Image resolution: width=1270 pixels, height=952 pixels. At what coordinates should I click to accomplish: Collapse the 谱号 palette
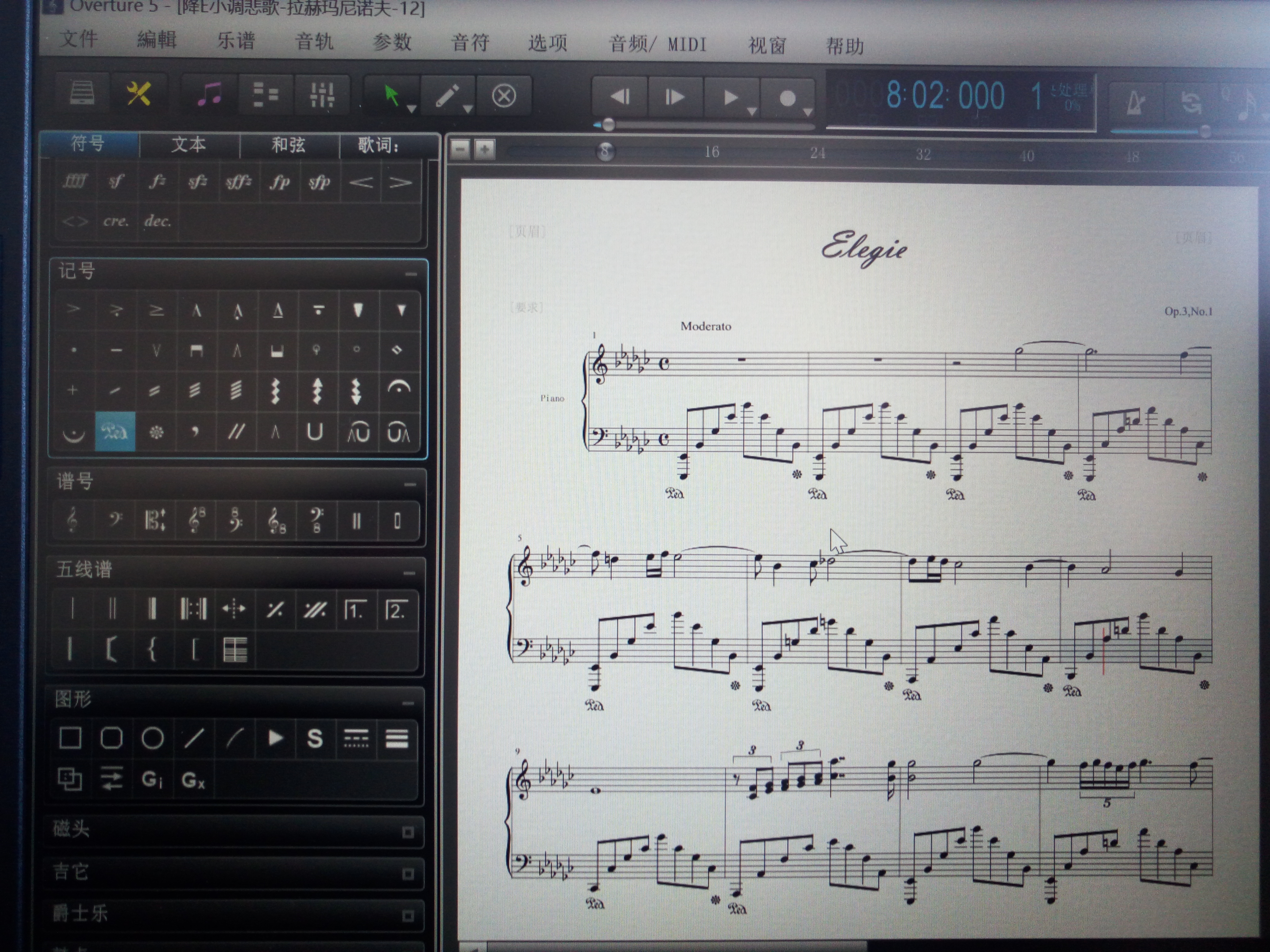(x=410, y=484)
